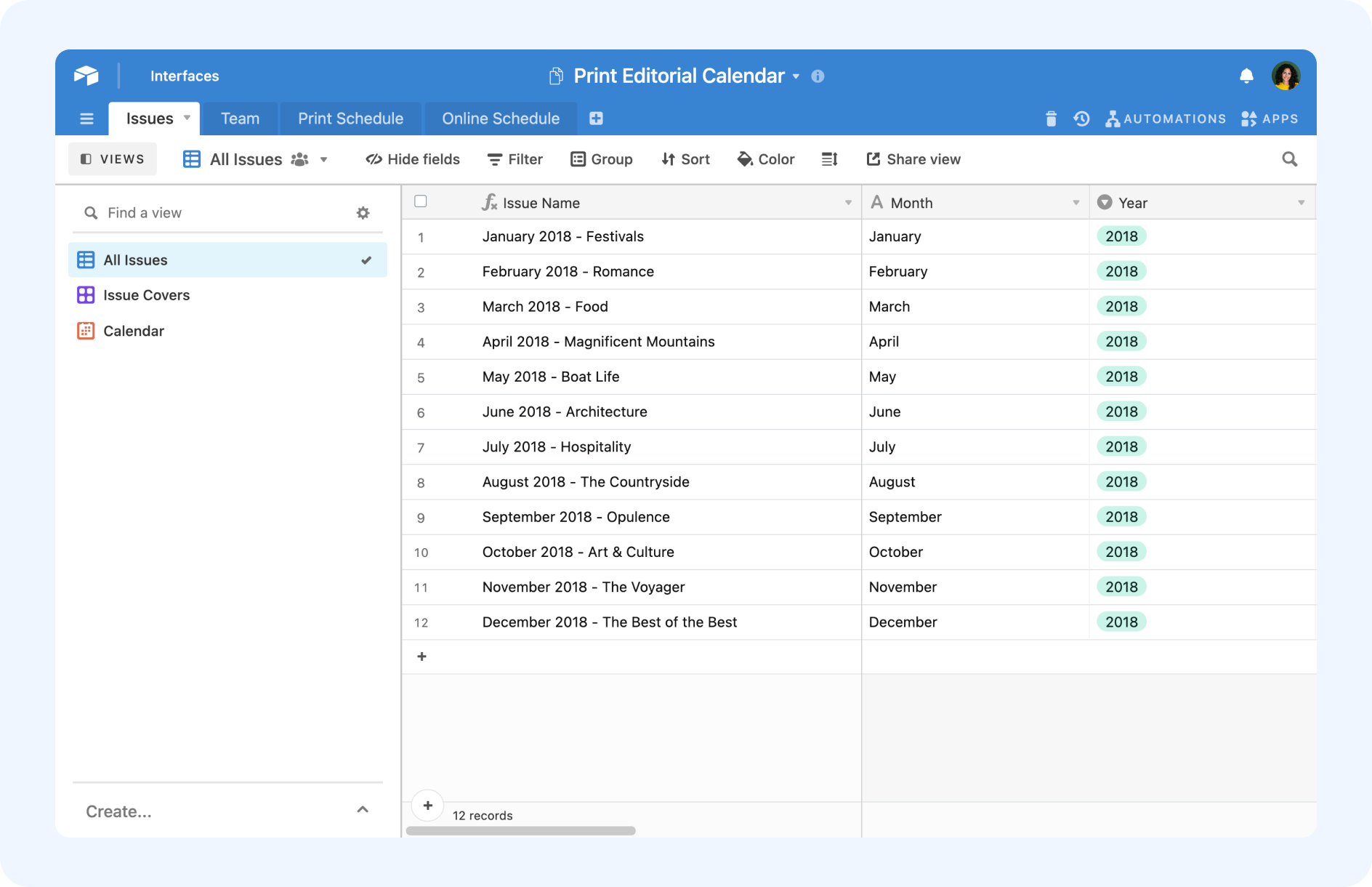This screenshot has width=1372, height=887.
Task: Click the Issue Covers gallery icon
Action: click(x=86, y=295)
